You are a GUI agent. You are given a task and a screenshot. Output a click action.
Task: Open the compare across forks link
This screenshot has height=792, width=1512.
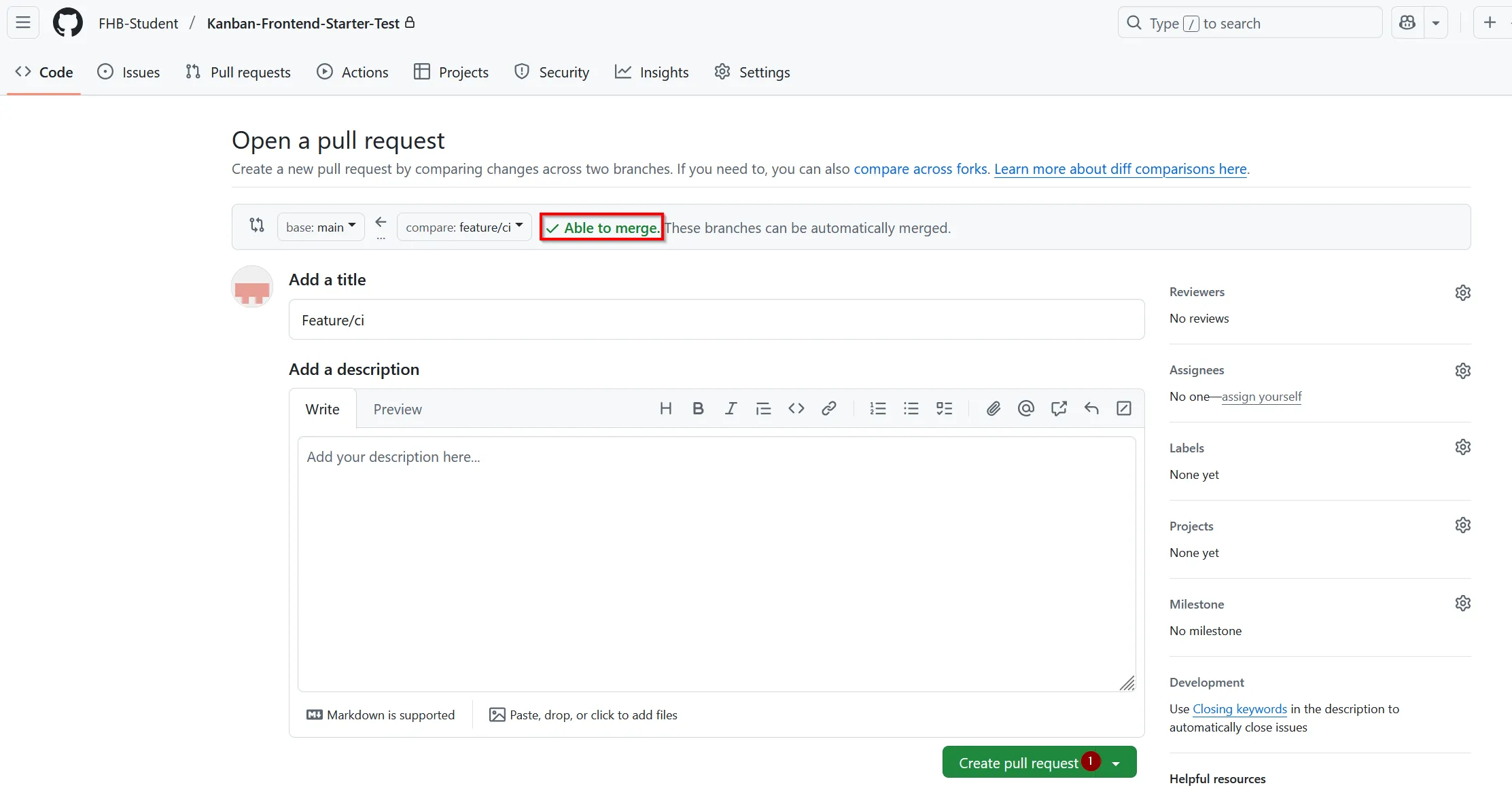tap(919, 169)
